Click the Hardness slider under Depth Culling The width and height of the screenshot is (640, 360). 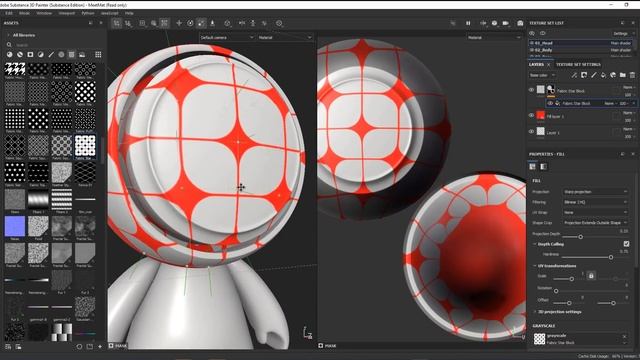[595, 257]
